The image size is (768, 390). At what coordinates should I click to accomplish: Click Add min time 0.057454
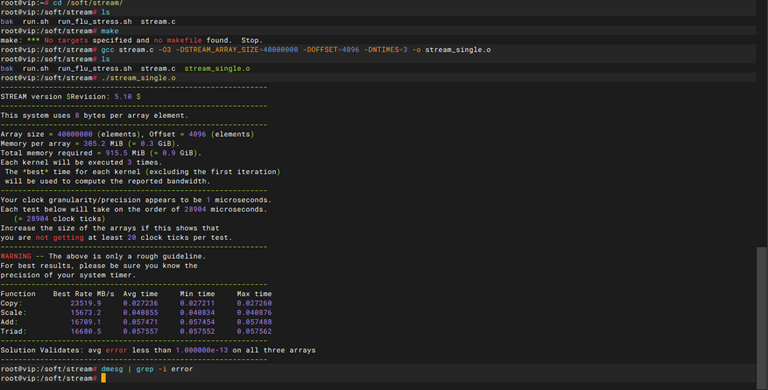(197, 322)
